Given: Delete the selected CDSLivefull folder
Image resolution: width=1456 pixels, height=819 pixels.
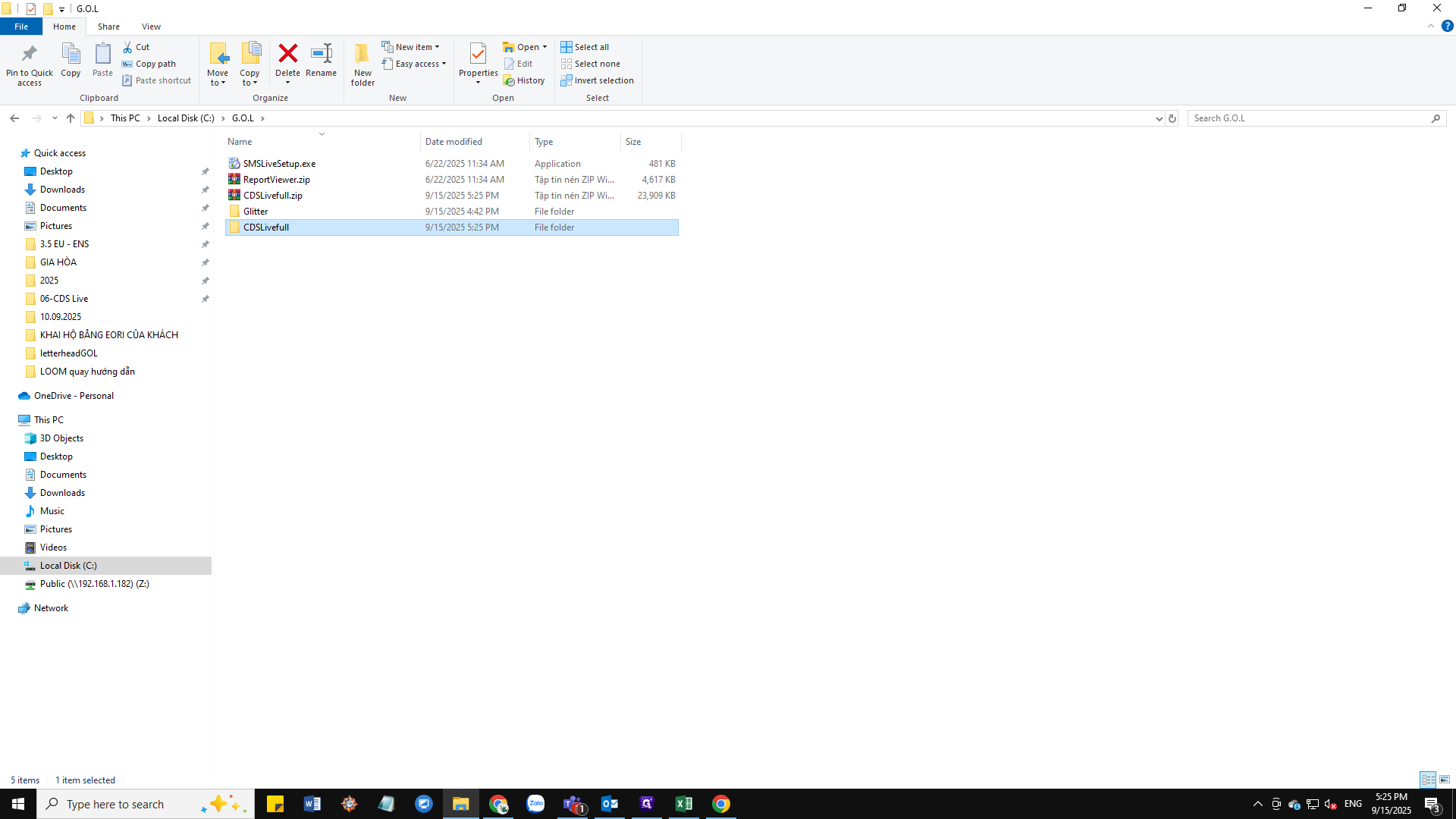Looking at the screenshot, I should coord(288,61).
